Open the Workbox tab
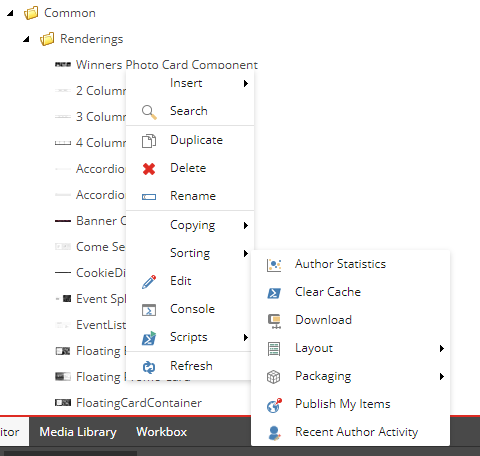Screen dimensions: 480x456 click(x=162, y=432)
